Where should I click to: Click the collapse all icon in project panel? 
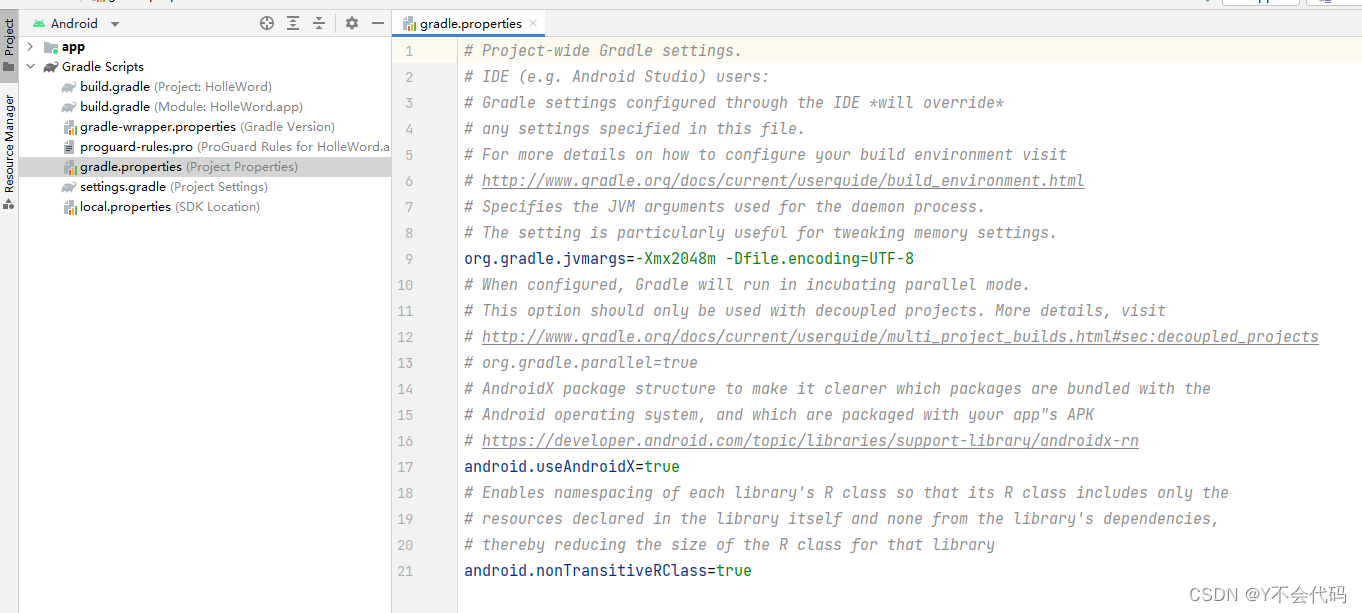319,23
